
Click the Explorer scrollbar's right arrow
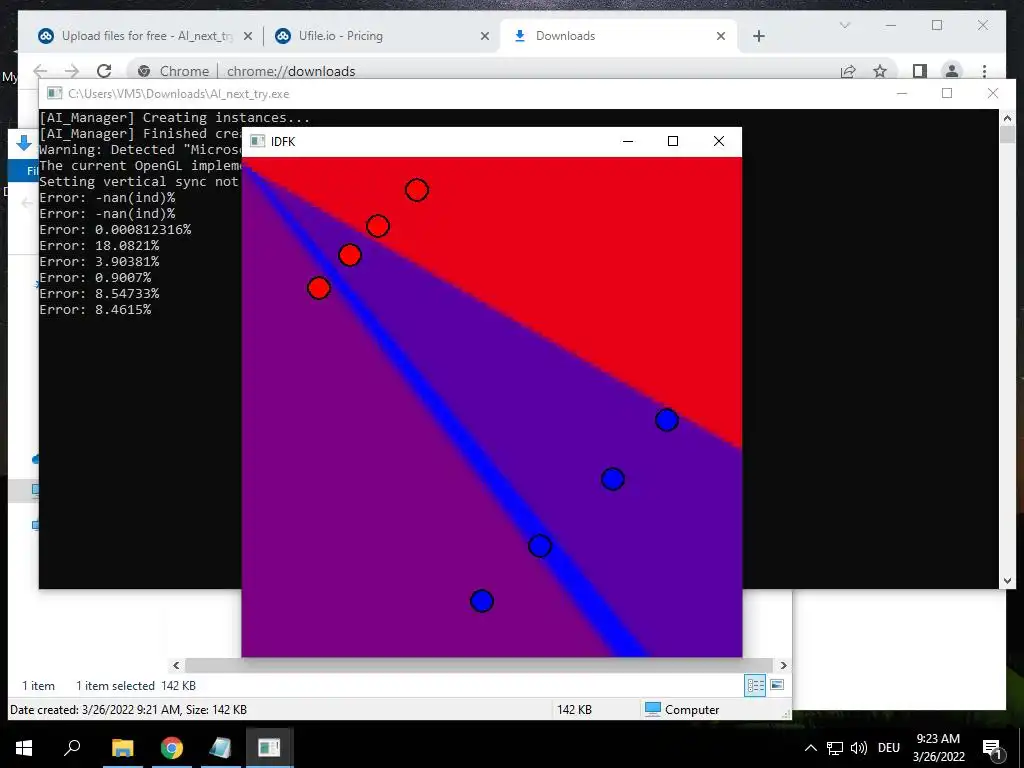783,665
